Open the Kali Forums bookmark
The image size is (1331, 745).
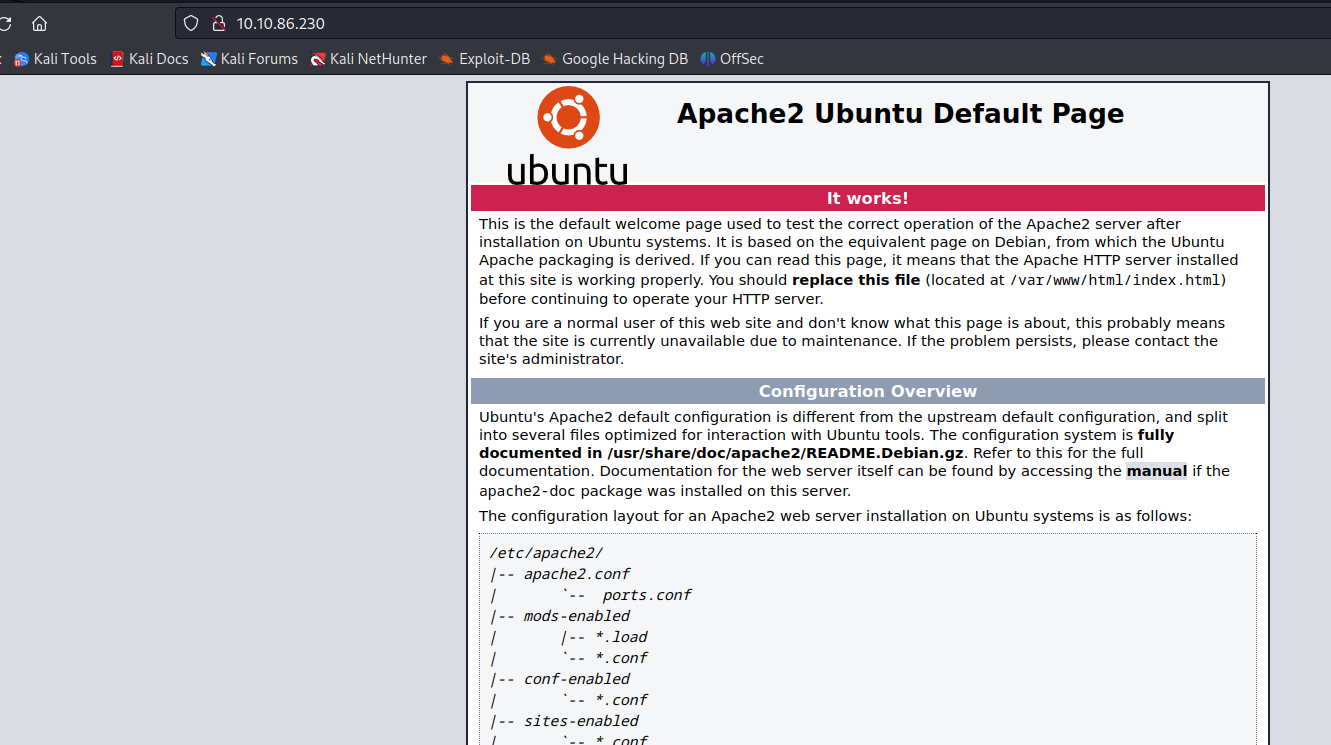coord(249,59)
